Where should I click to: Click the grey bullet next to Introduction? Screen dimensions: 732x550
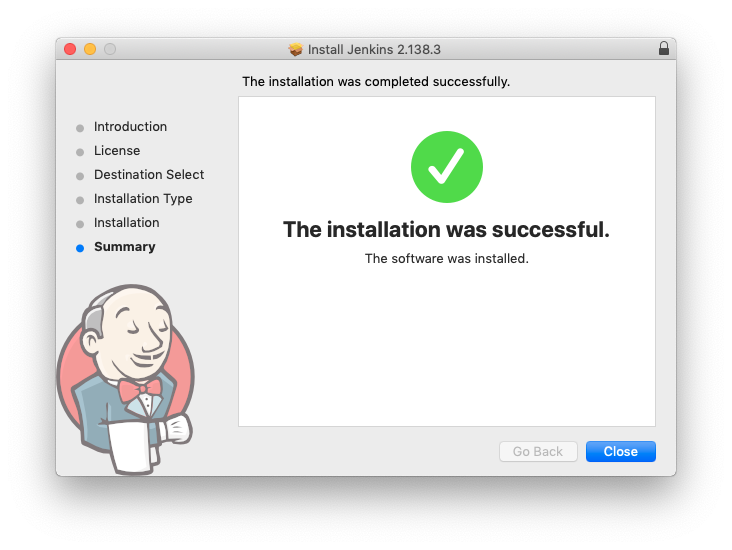(x=80, y=128)
